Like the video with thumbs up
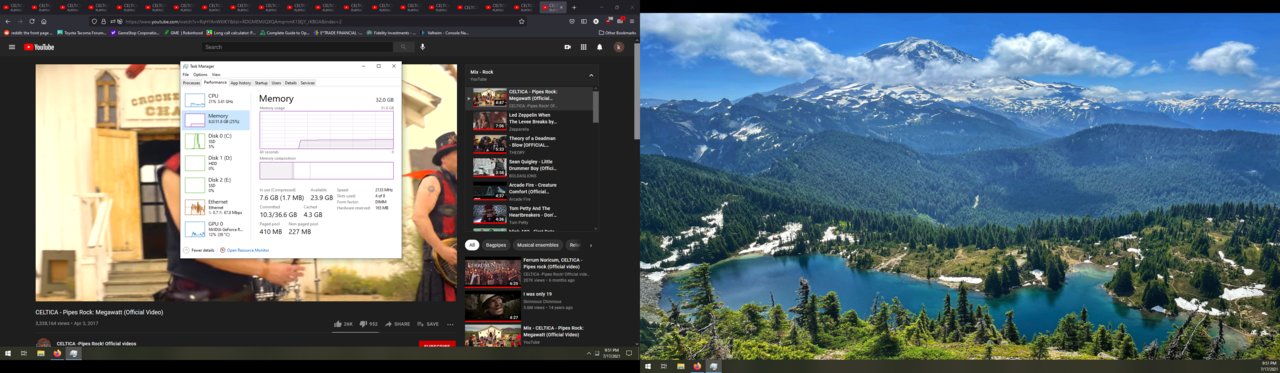Viewport: 1280px width, 373px height. pyautogui.click(x=339, y=324)
